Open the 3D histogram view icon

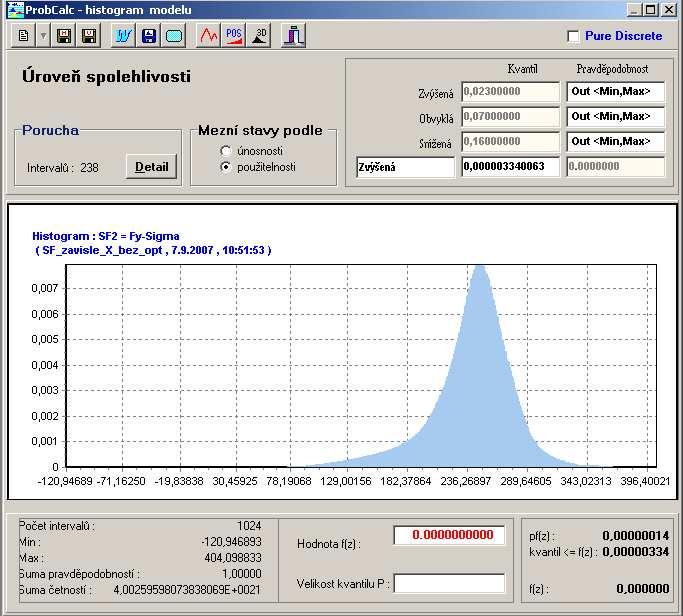pos(260,36)
